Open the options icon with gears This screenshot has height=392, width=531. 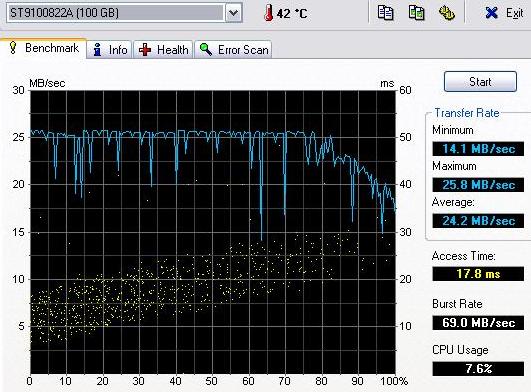coord(447,13)
